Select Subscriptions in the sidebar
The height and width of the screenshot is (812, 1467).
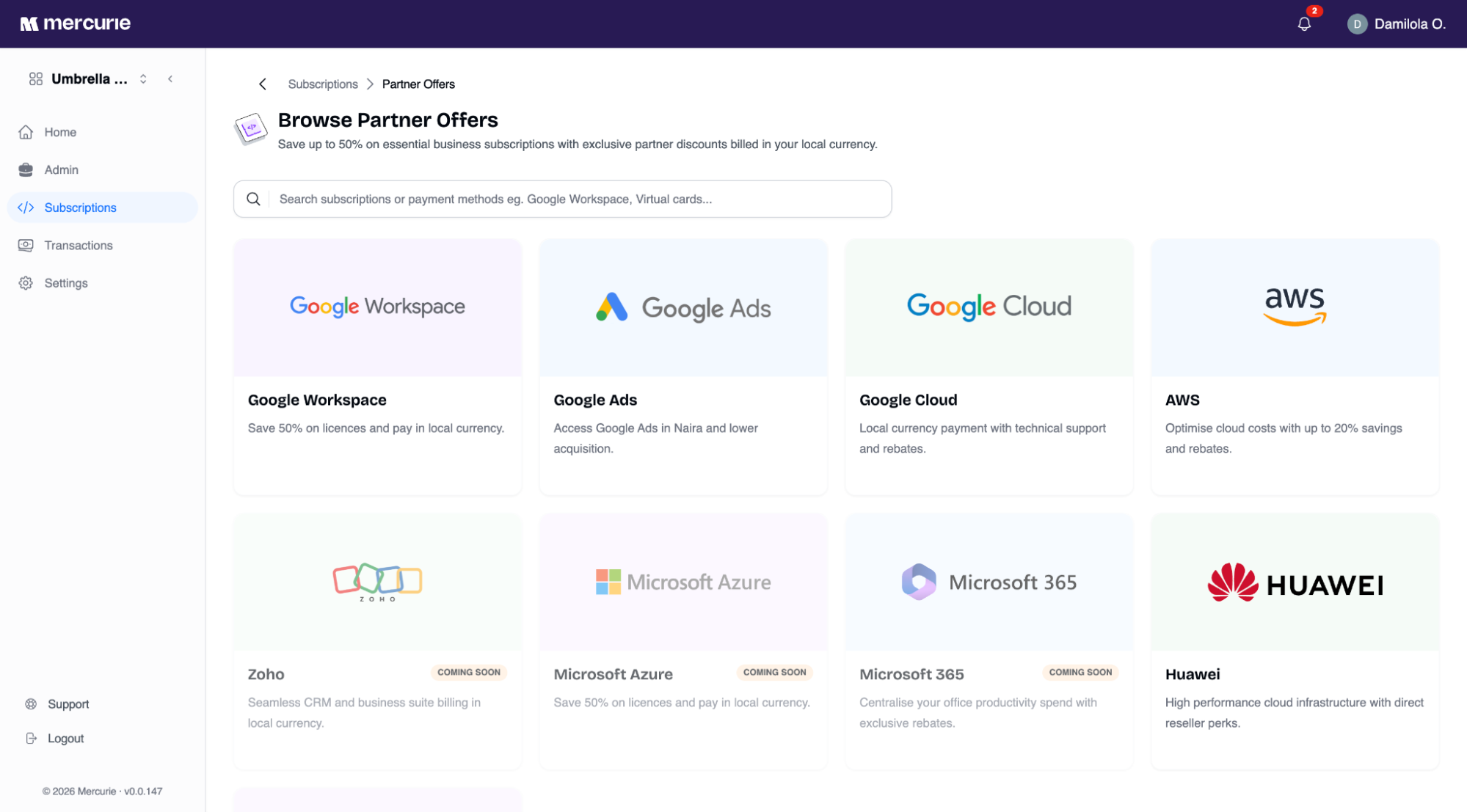(103, 208)
